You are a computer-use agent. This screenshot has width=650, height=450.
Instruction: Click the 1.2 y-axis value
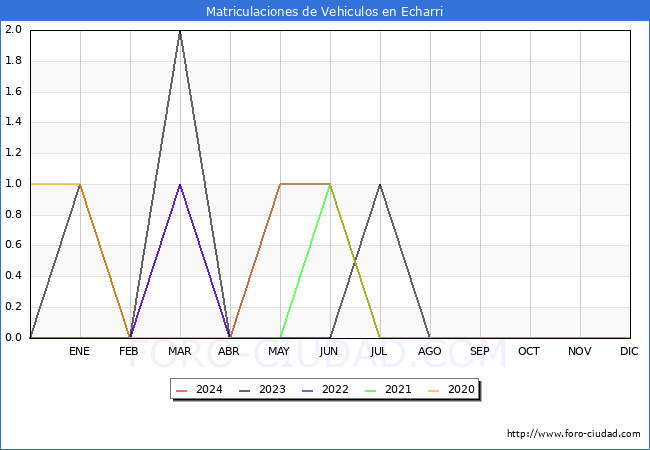(x=13, y=152)
